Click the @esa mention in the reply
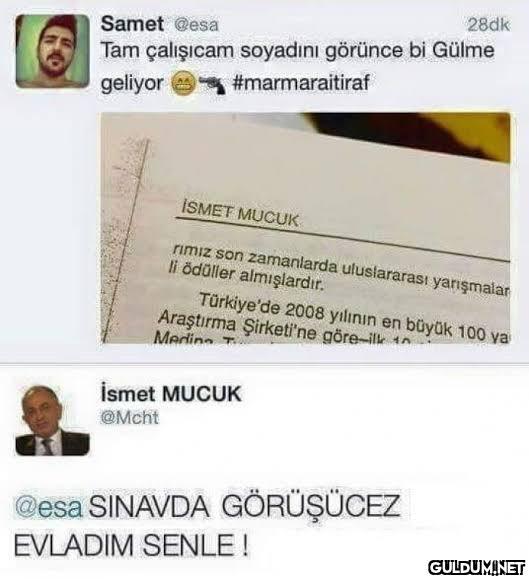 point(48,506)
